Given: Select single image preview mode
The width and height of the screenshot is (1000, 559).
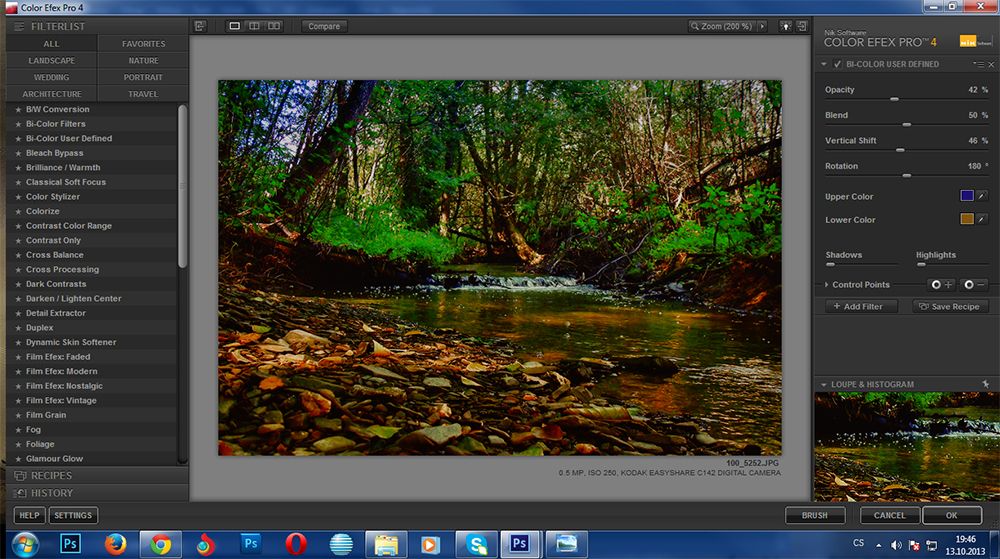Looking at the screenshot, I should 235,26.
